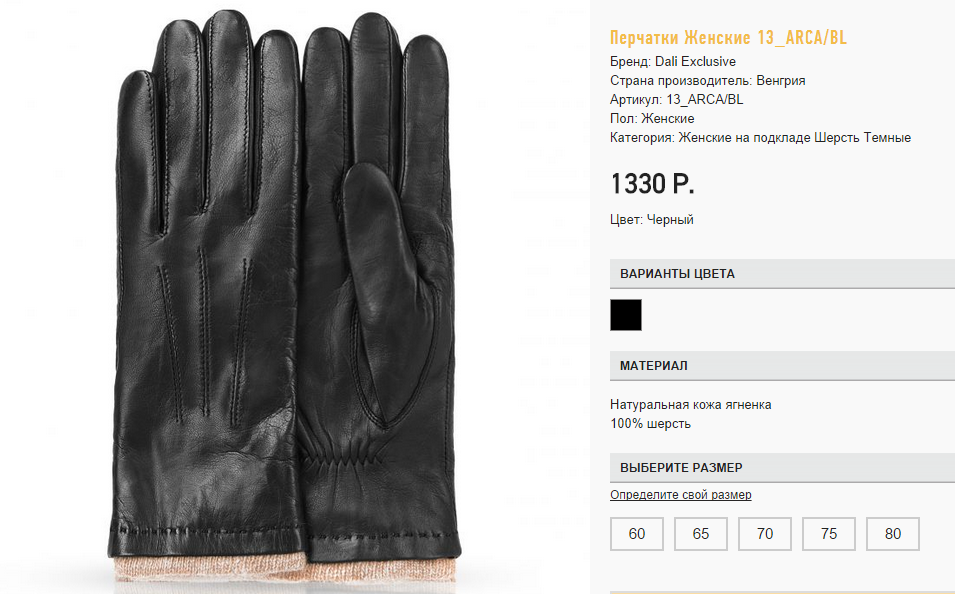Select the black color swatch

[626, 315]
